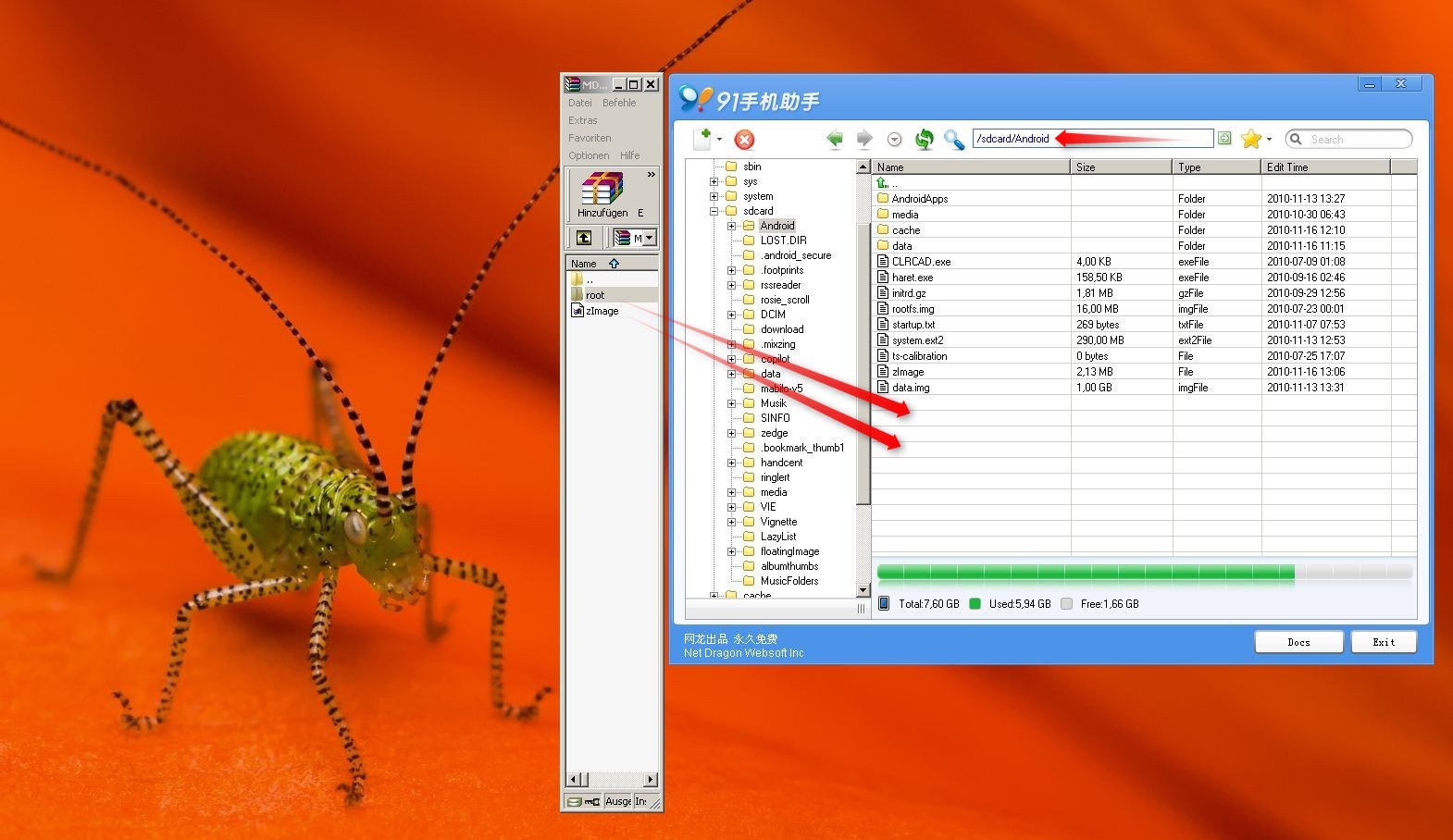
Task: Select the SINFO folder in tree
Action: [776, 418]
